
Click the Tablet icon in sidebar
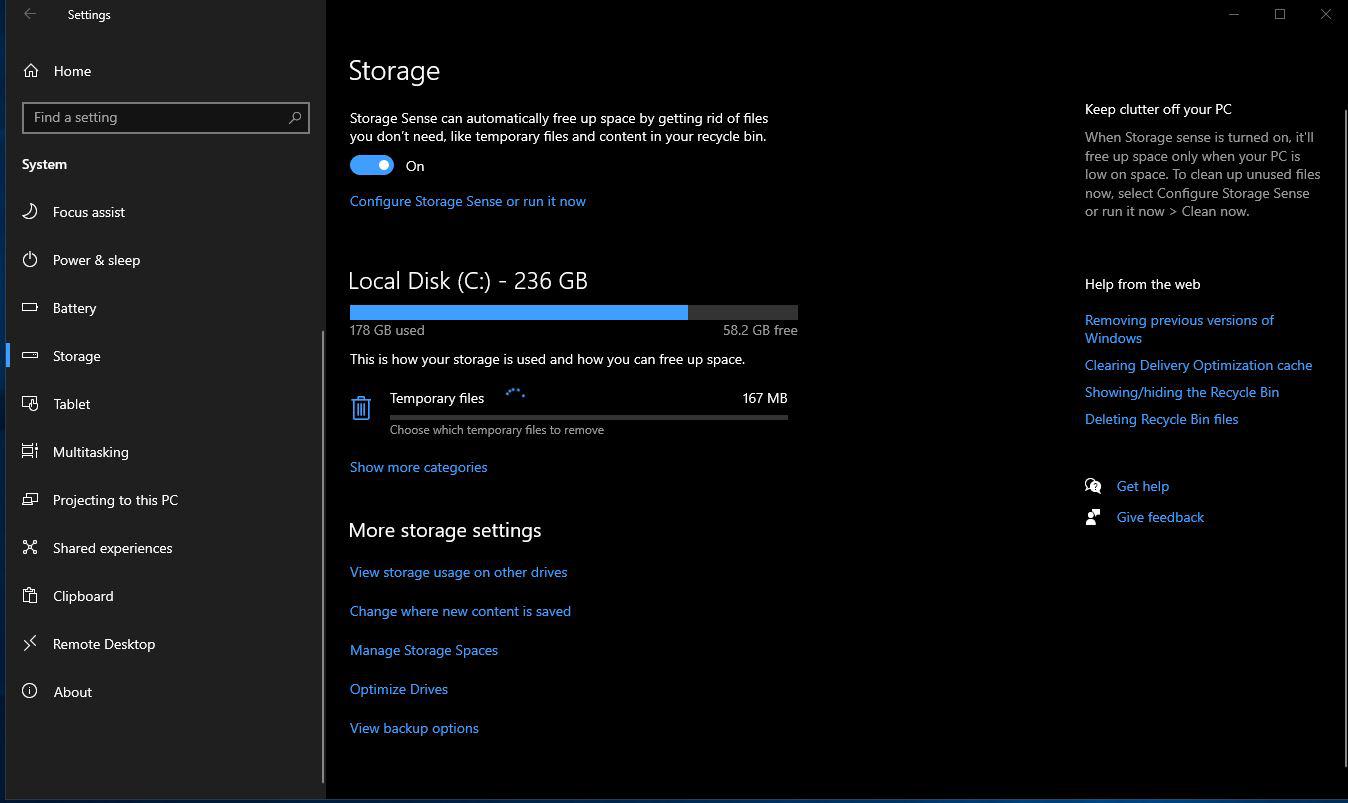tap(30, 404)
